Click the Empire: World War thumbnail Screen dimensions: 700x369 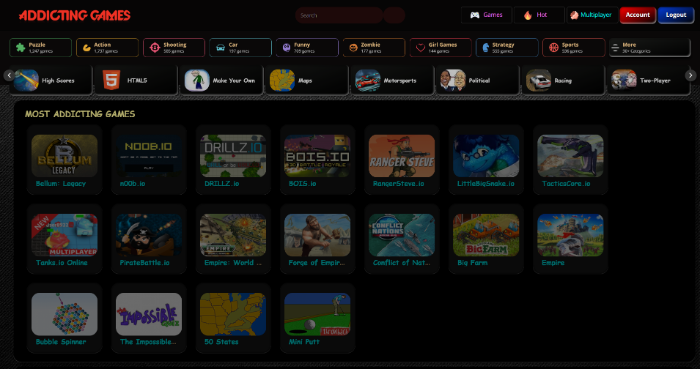(233, 235)
